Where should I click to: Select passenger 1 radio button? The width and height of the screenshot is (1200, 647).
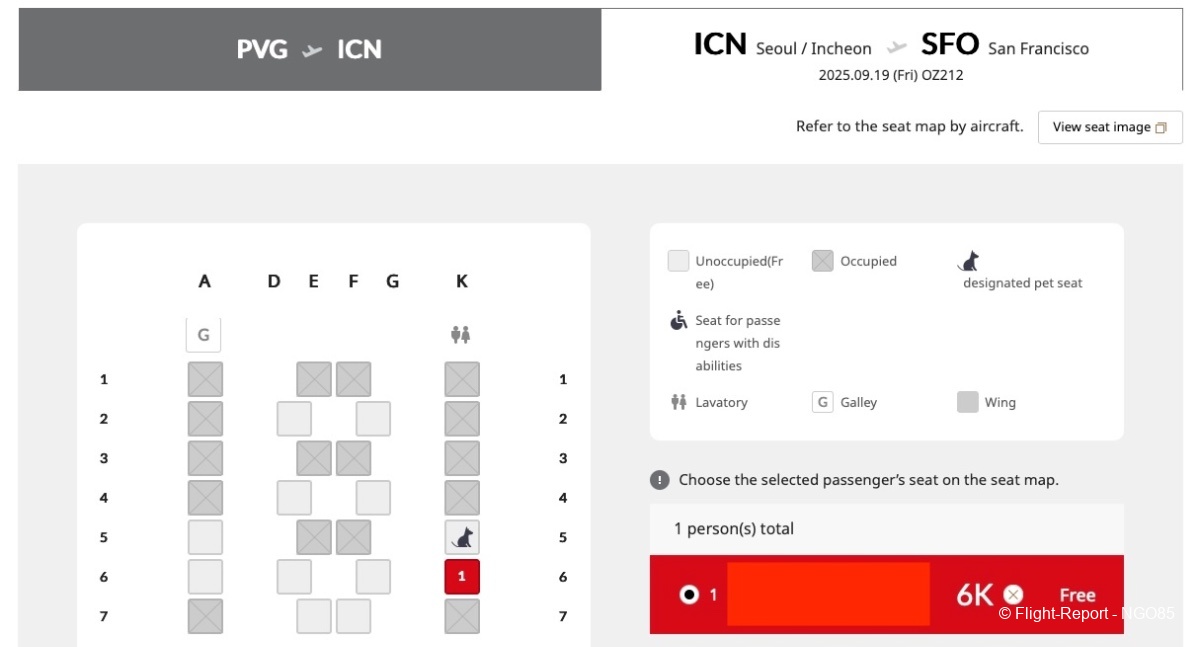(689, 595)
